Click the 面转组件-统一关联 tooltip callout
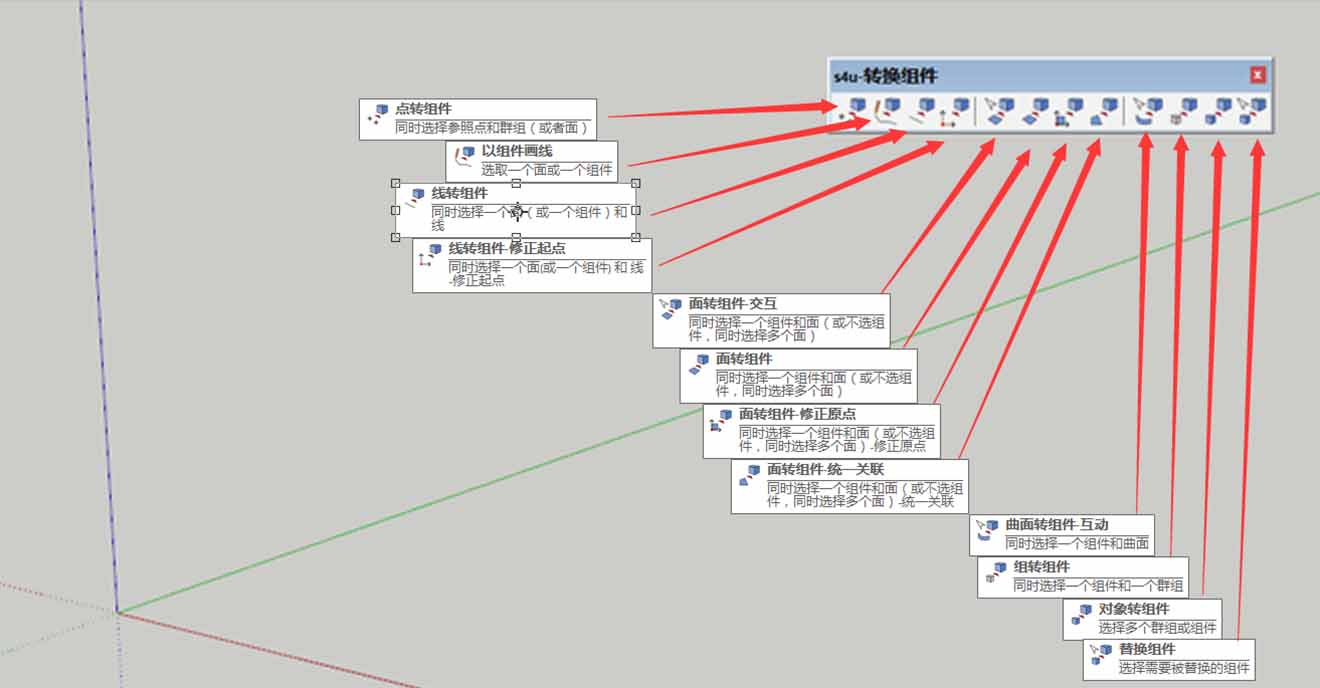This screenshot has height=688, width=1320. (850, 487)
